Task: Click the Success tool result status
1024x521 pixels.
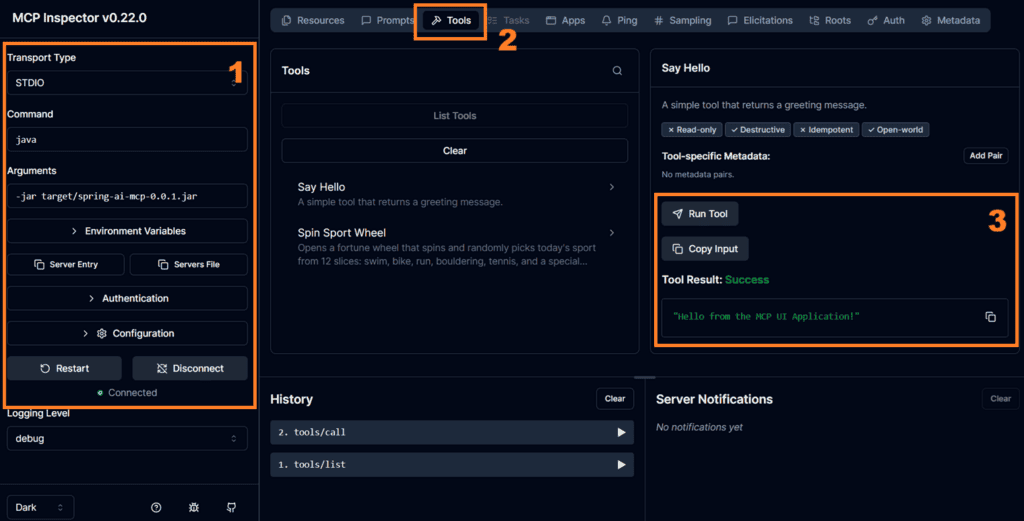Action: point(747,279)
